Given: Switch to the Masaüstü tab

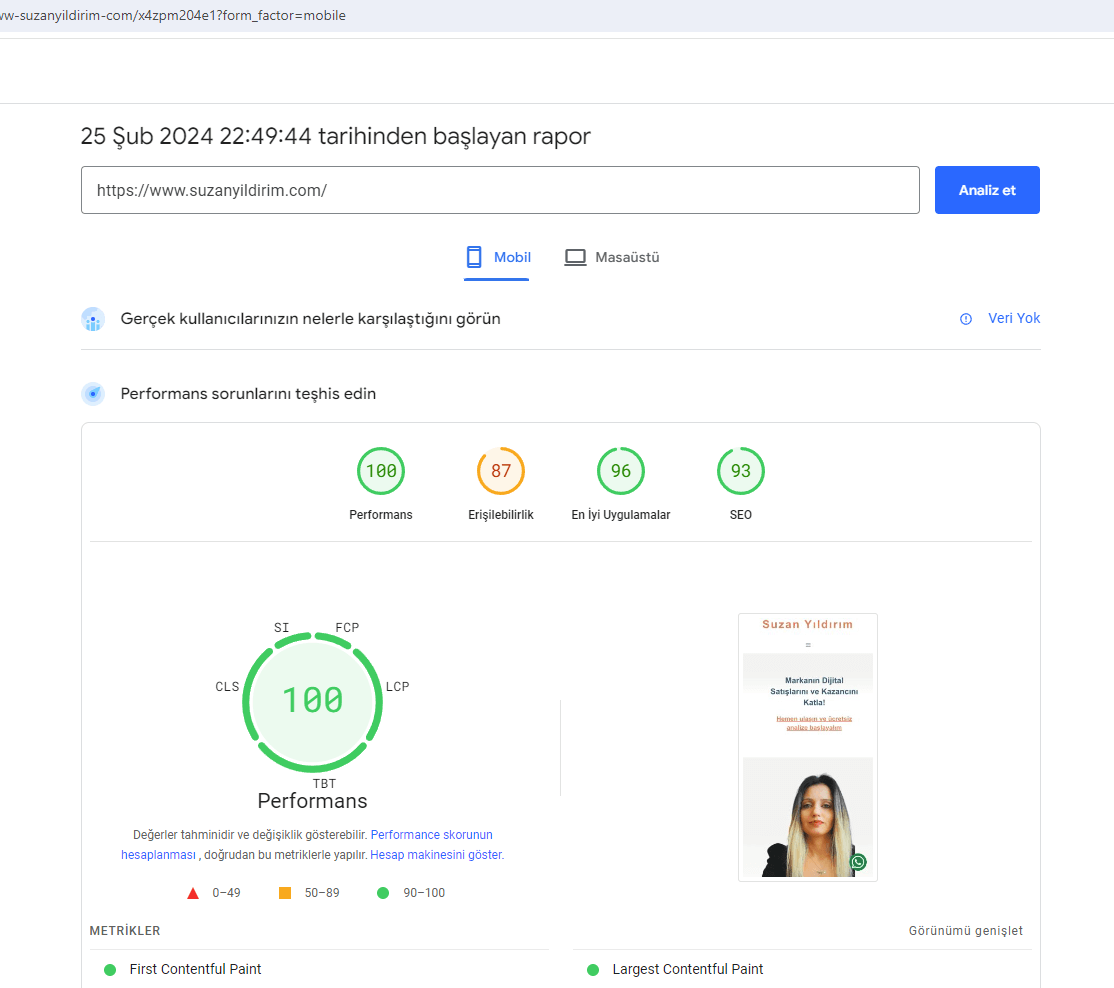Looking at the screenshot, I should pyautogui.click(x=612, y=258).
